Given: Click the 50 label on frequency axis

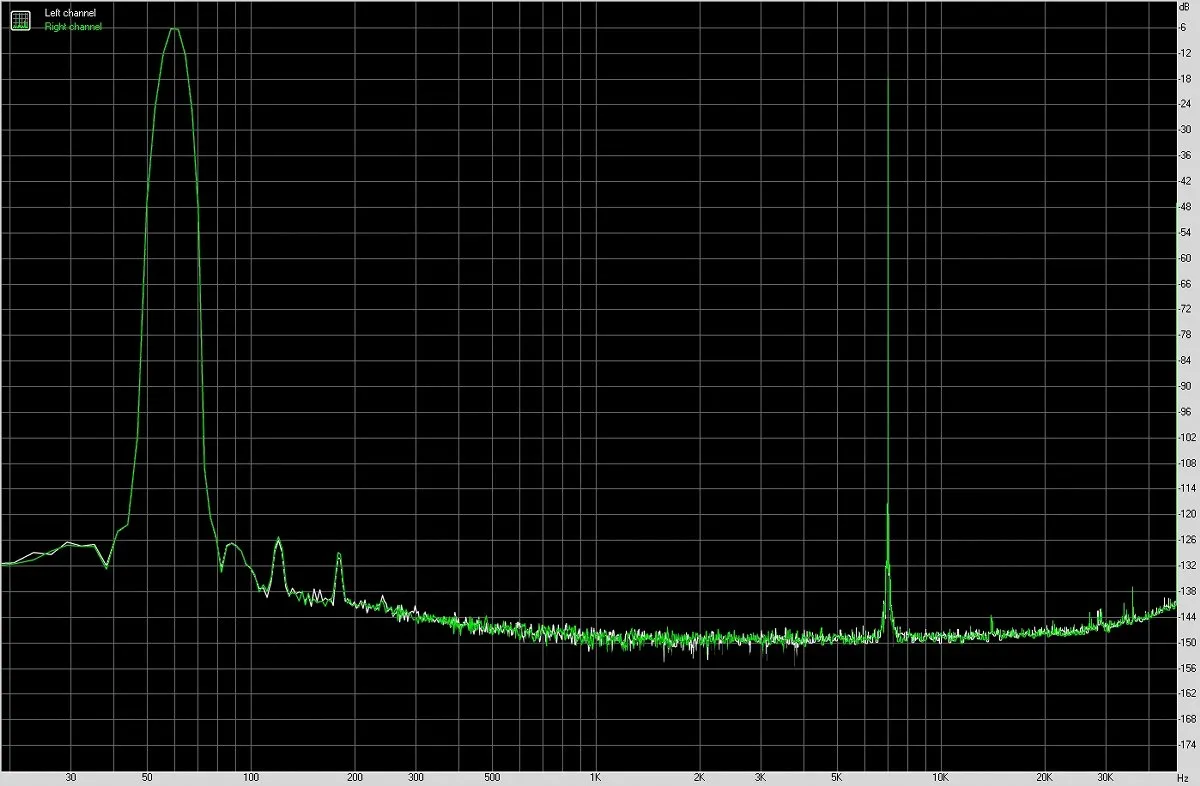Looking at the screenshot, I should pyautogui.click(x=147, y=777).
